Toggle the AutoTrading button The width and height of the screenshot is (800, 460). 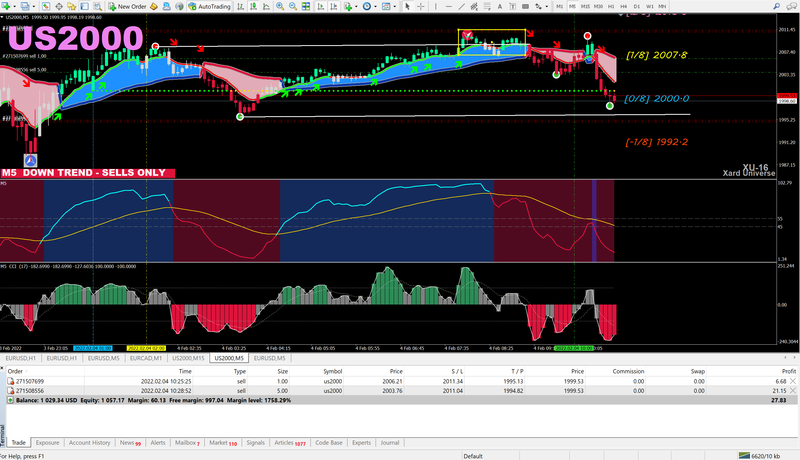click(209, 6)
